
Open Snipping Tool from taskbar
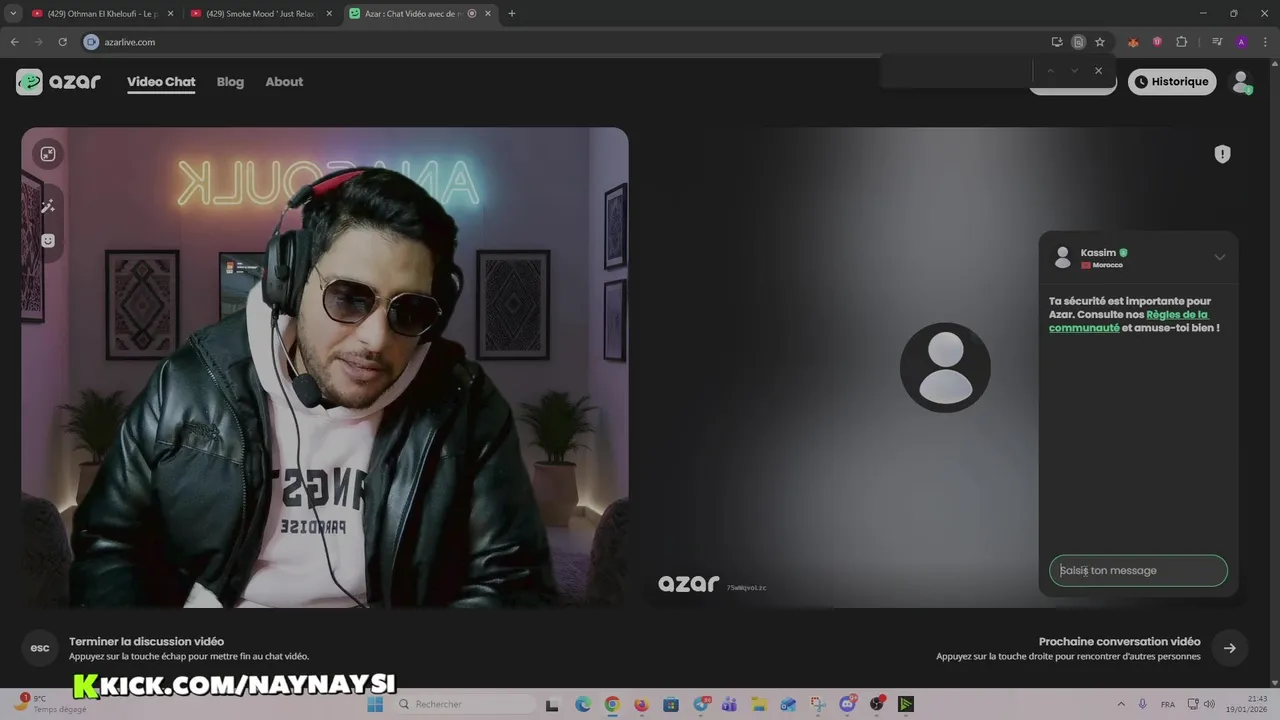tap(818, 704)
